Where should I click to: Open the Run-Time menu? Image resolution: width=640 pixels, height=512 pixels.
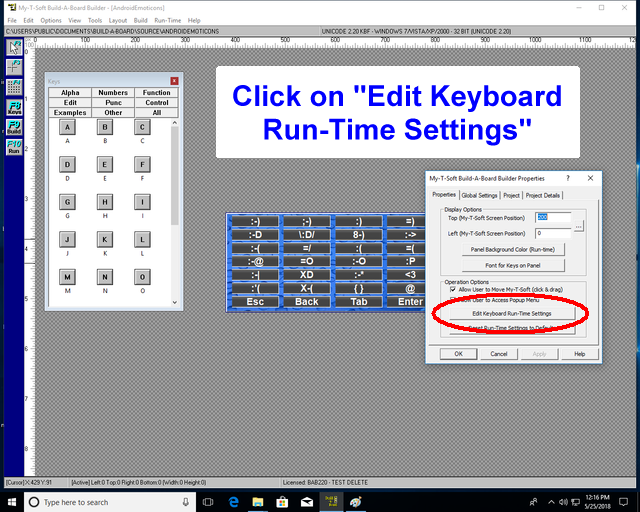pyautogui.click(x=167, y=20)
